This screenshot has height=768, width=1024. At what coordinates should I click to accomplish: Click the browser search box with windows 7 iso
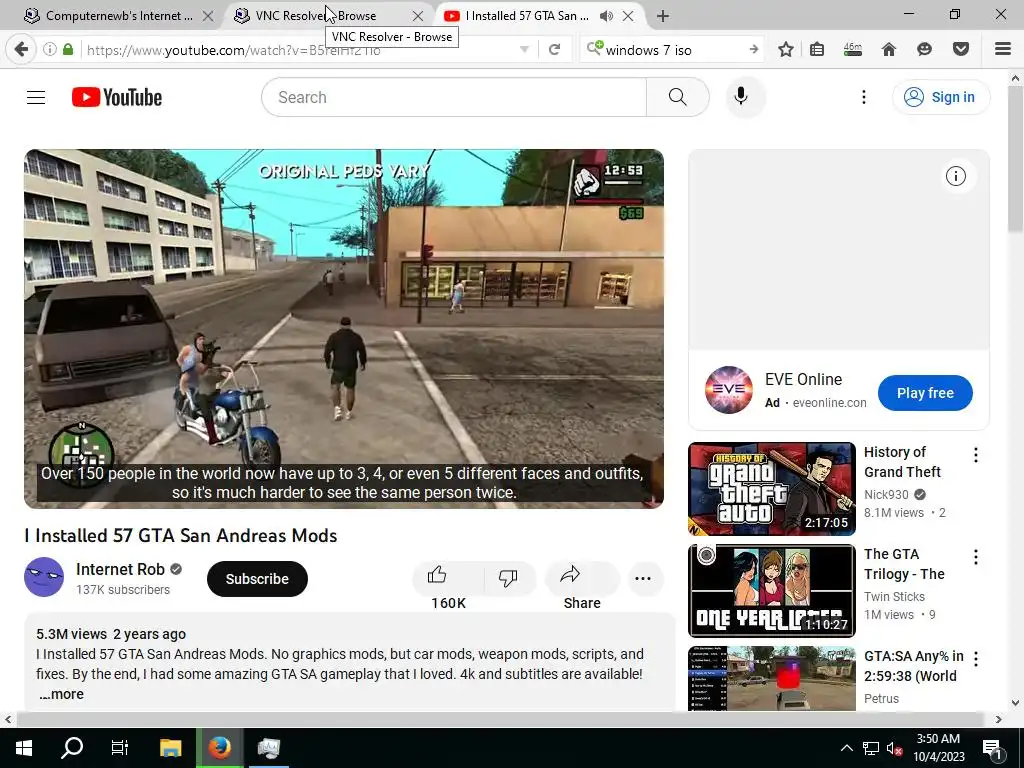[673, 50]
